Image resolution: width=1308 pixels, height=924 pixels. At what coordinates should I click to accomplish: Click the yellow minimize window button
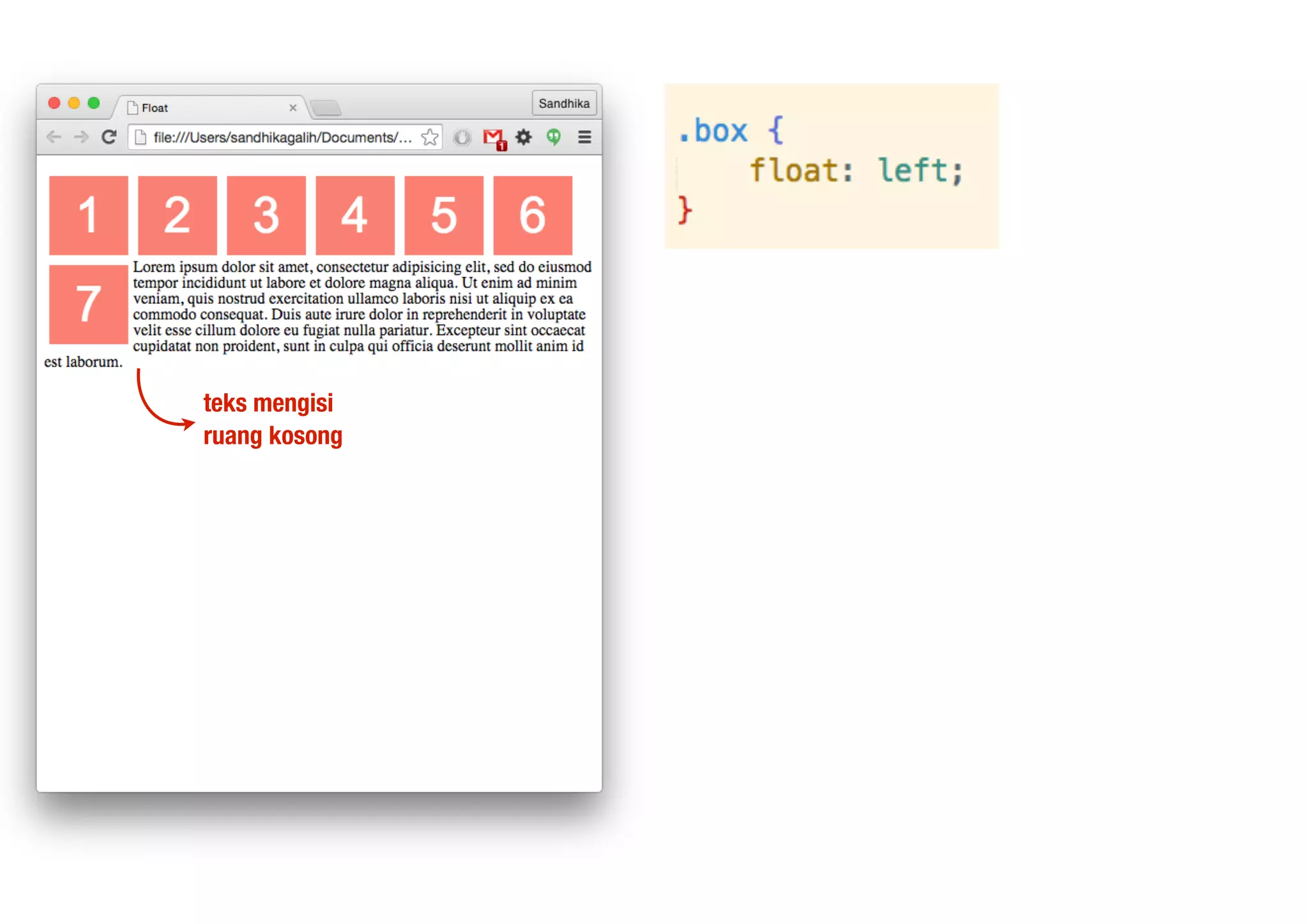74,103
